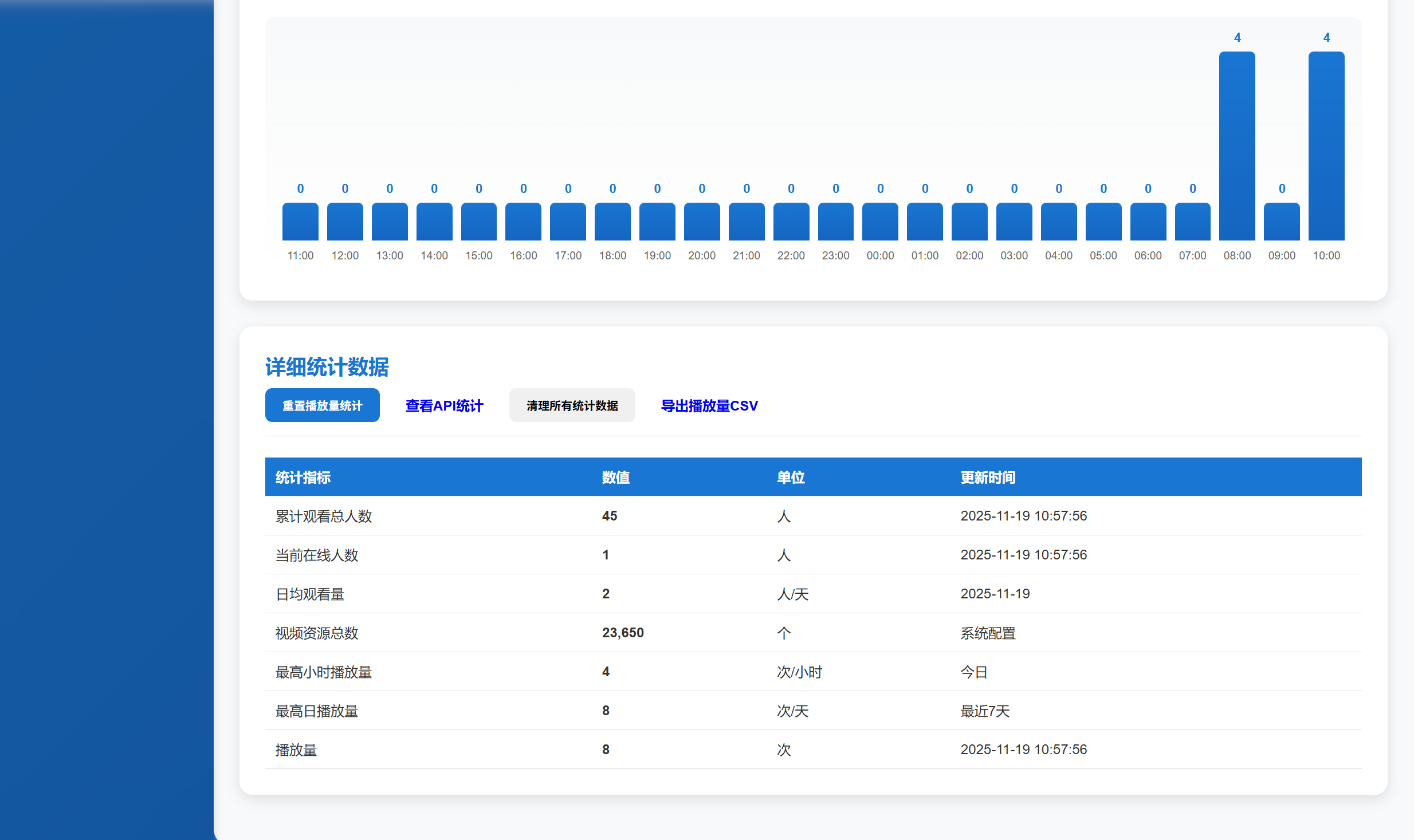This screenshot has width=1414, height=840.
Task: Click the 单位 column header
Action: point(791,477)
